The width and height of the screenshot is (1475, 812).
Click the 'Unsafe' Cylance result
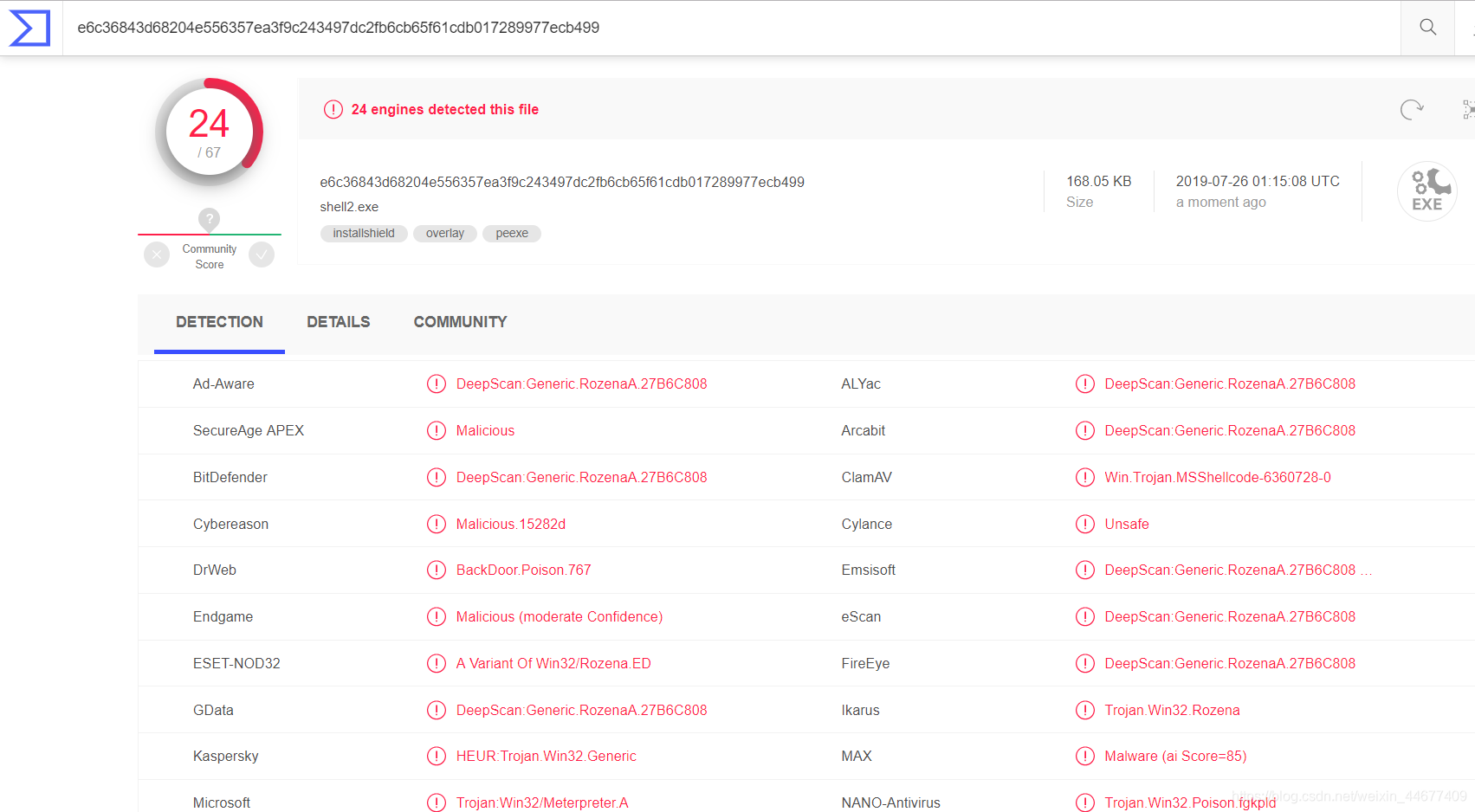click(1127, 524)
